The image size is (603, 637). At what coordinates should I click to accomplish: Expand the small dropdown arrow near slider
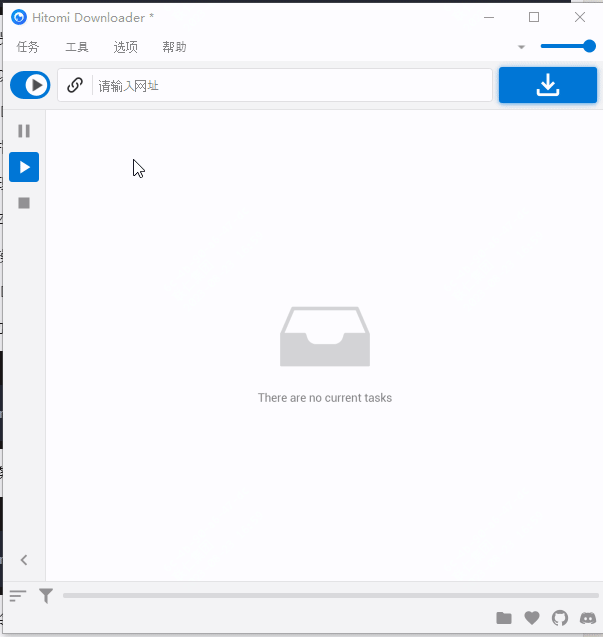tap(521, 47)
